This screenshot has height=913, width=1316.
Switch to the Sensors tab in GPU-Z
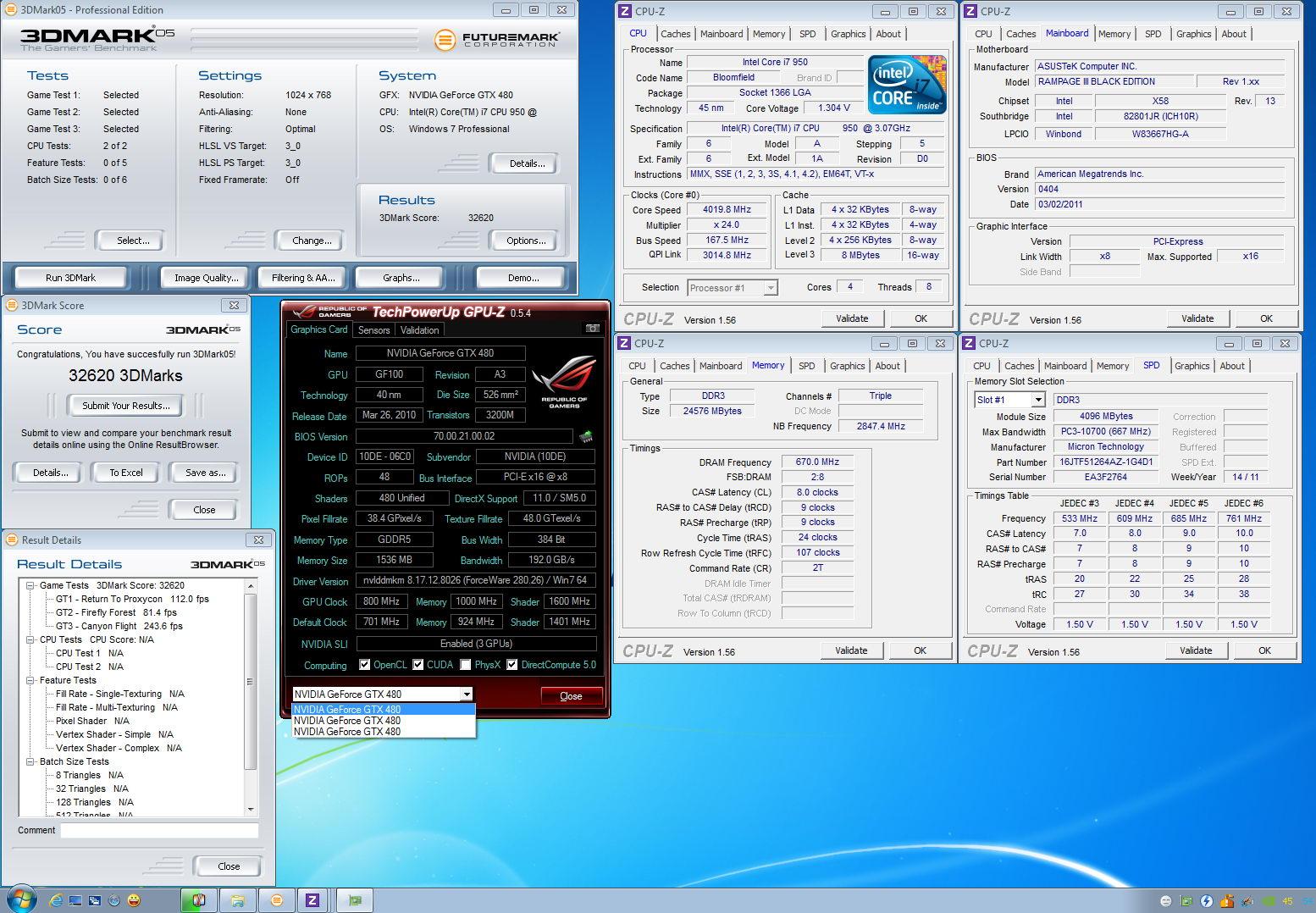[x=373, y=330]
